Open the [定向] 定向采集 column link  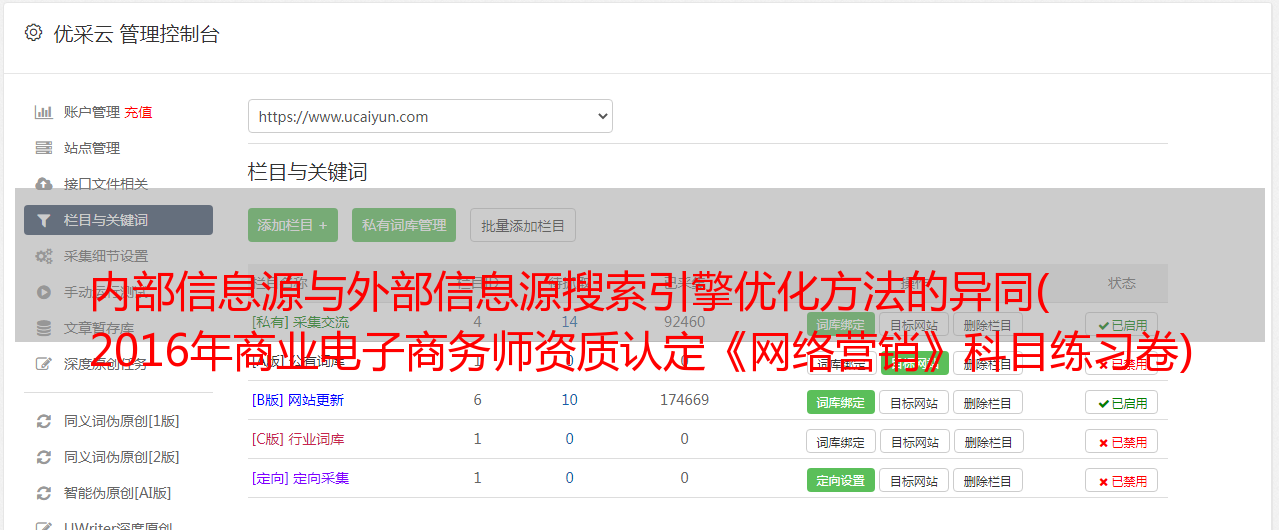point(300,478)
